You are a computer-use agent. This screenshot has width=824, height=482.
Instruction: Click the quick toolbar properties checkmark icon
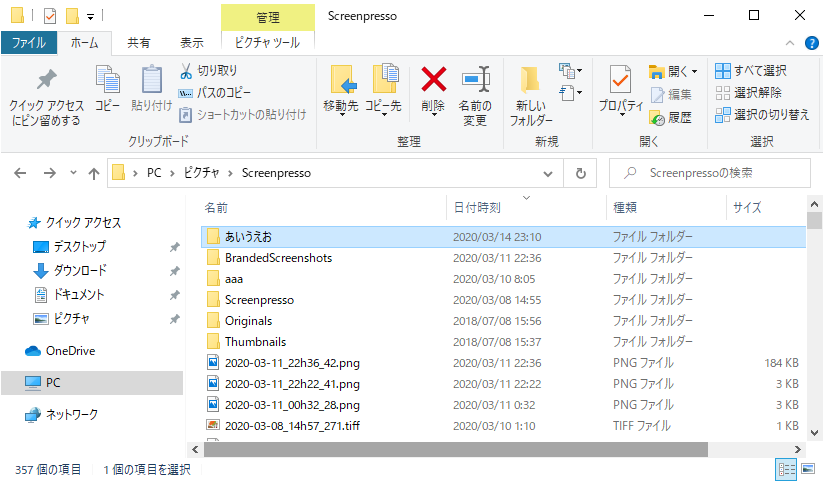(50, 16)
